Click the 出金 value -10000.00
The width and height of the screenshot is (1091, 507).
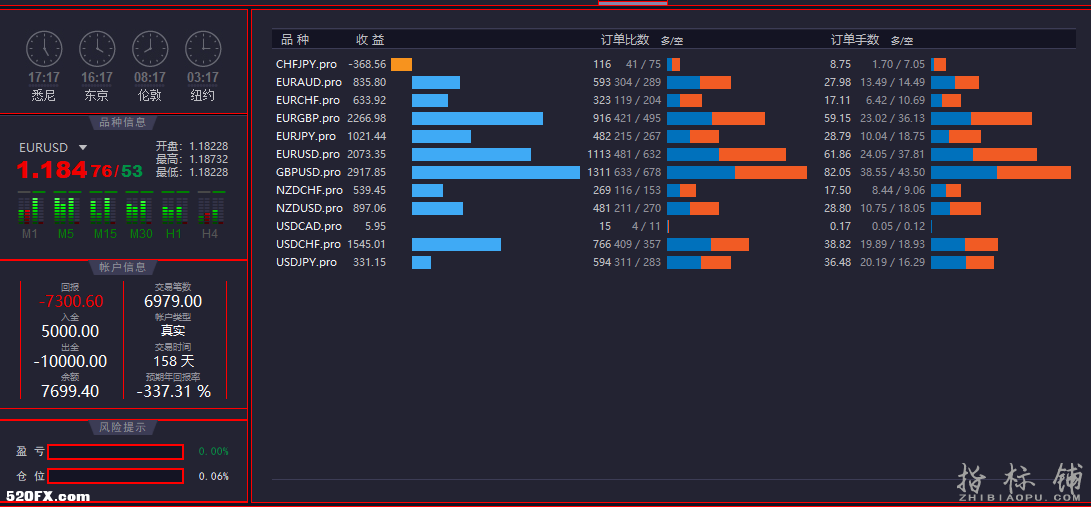(x=70, y=361)
